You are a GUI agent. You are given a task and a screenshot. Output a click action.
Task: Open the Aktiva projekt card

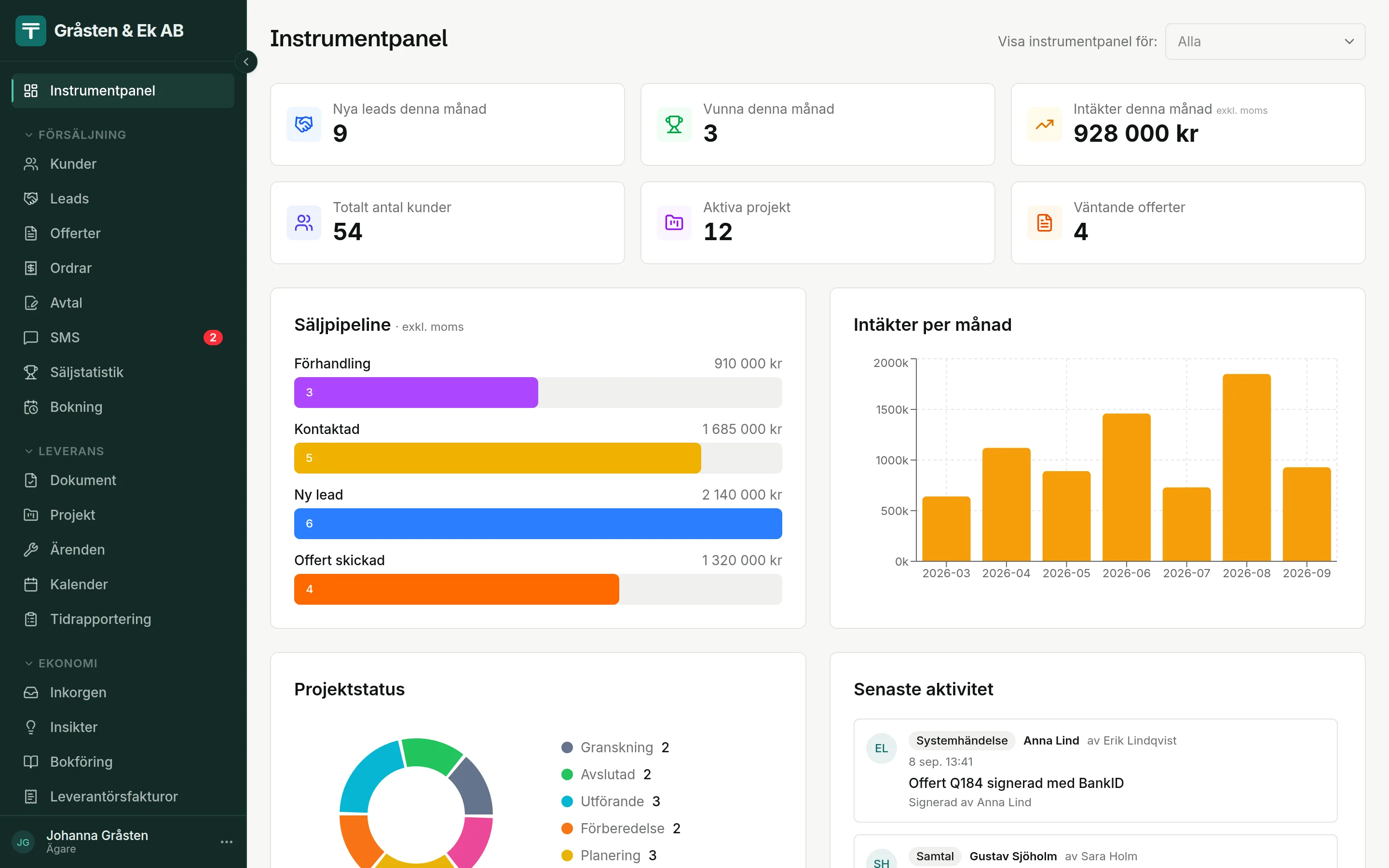pos(817,223)
